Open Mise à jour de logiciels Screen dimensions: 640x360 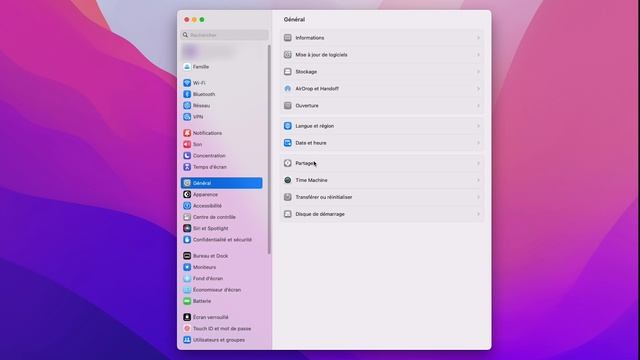pyautogui.click(x=382, y=55)
